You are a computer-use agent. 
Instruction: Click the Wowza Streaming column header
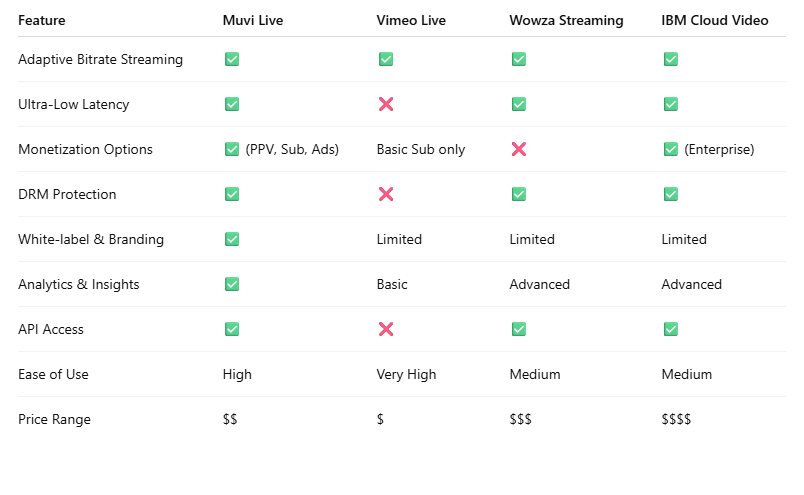[x=567, y=21]
